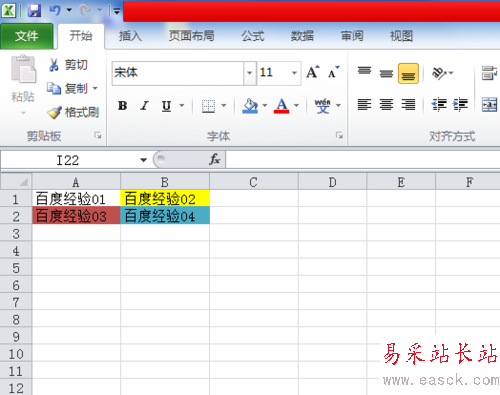
Task: Click the cell borders icon
Action: pos(208,106)
